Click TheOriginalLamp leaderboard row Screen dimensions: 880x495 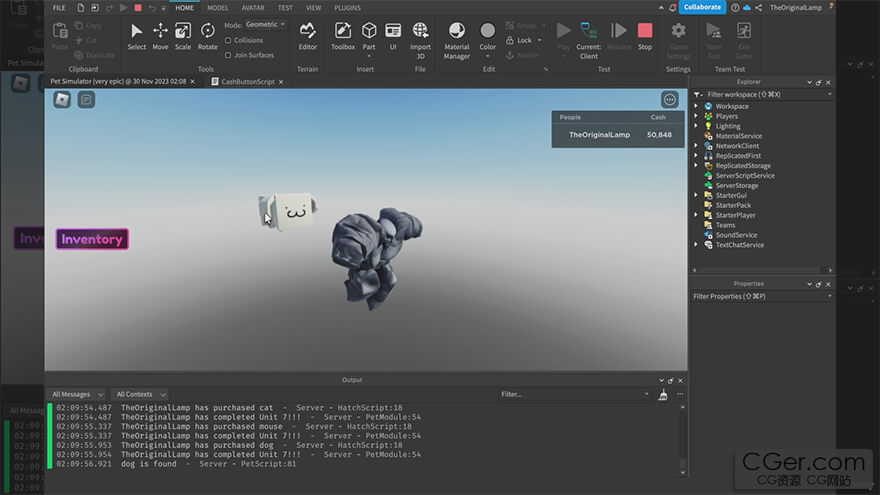pos(618,135)
